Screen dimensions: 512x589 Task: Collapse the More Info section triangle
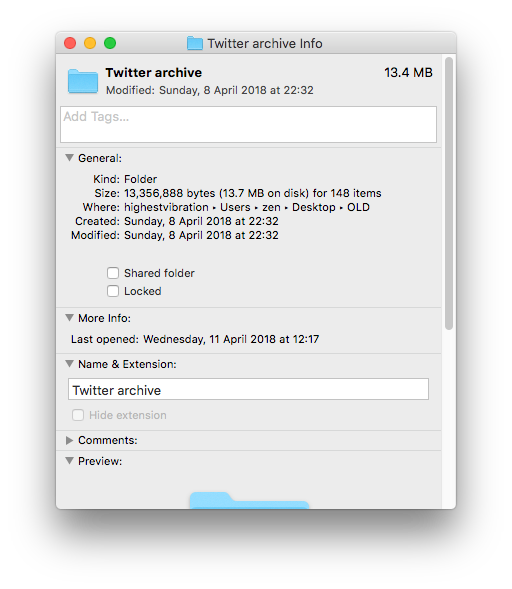(69, 318)
